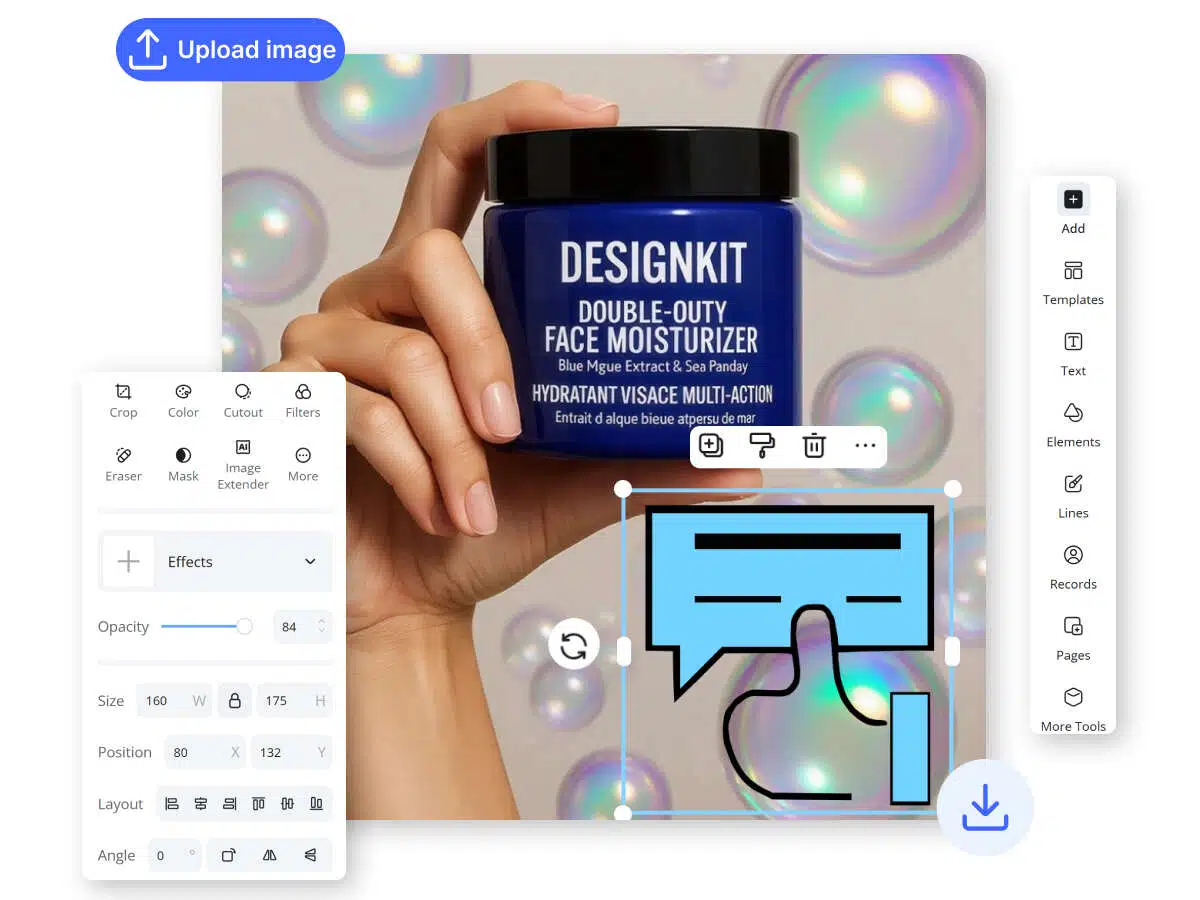Select the Eraser tool
The width and height of the screenshot is (1200, 900).
coord(123,464)
